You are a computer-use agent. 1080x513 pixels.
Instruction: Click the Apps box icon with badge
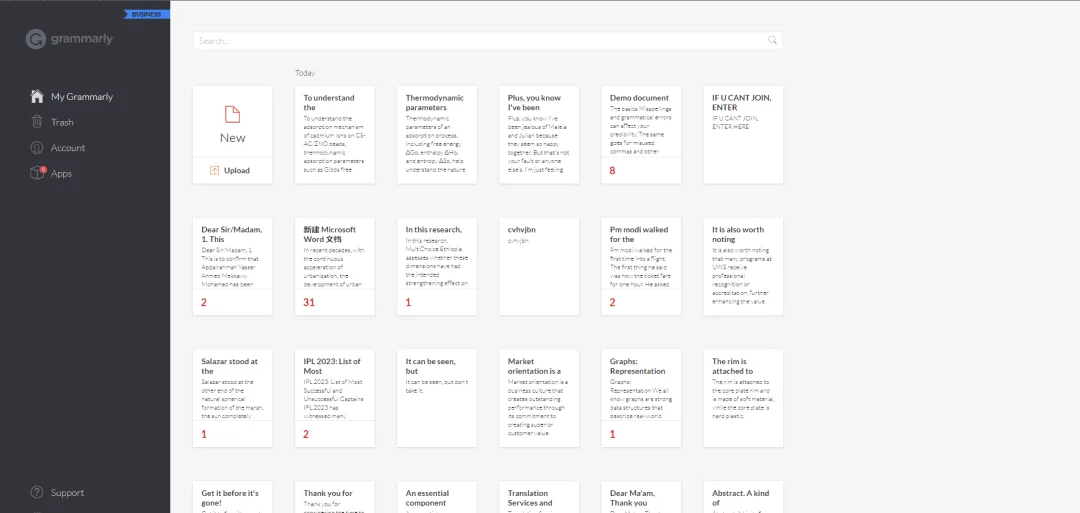point(37,173)
